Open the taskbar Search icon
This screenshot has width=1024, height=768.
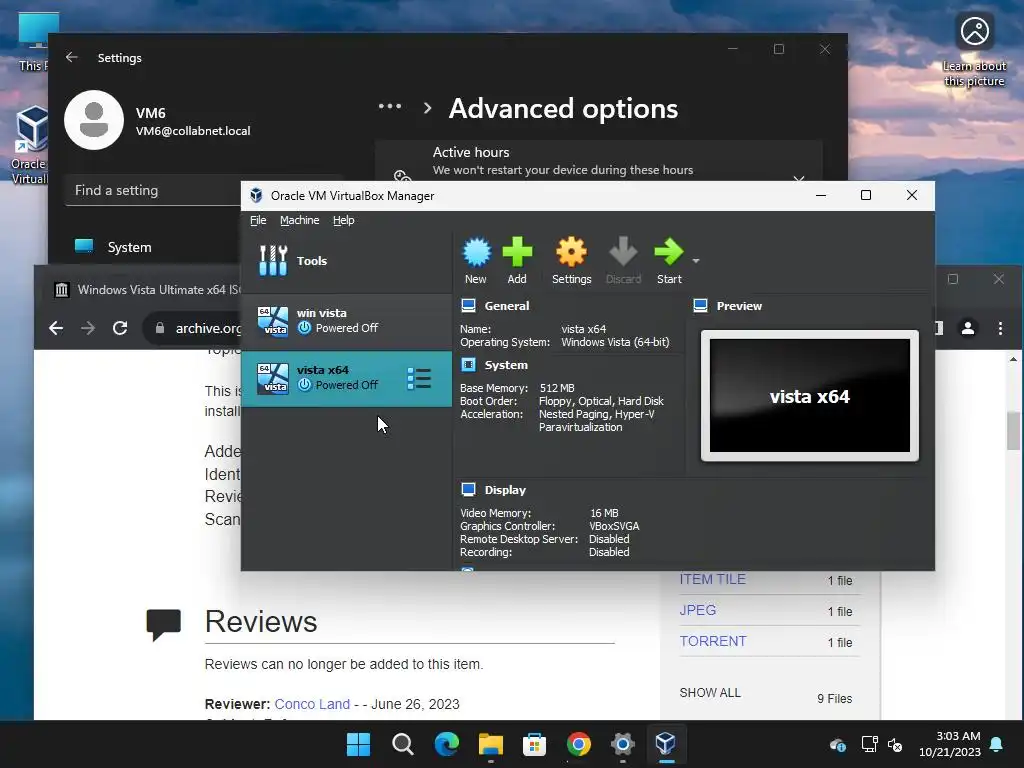402,744
